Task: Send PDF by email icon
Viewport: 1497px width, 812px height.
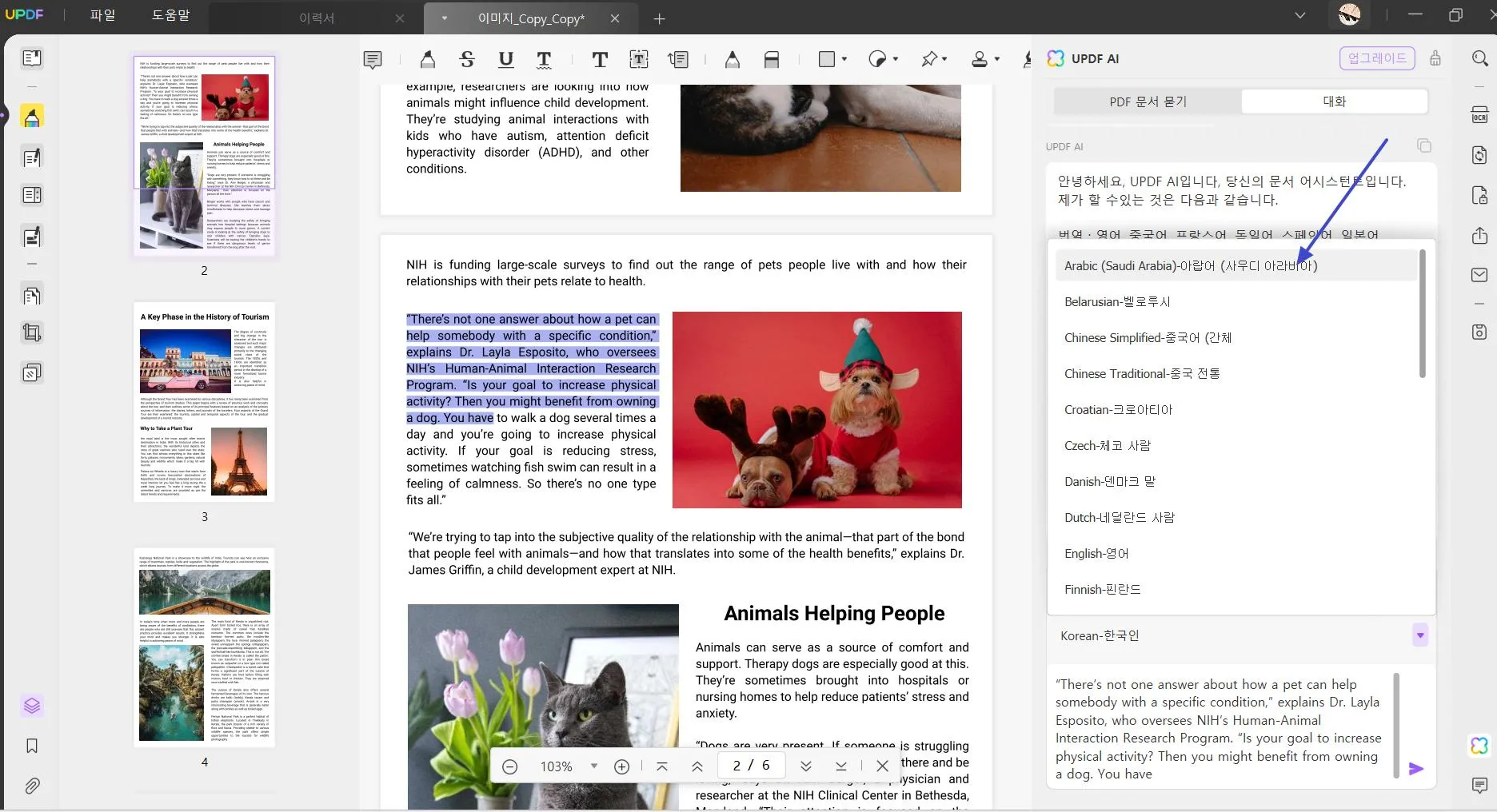Action: coord(1479,275)
